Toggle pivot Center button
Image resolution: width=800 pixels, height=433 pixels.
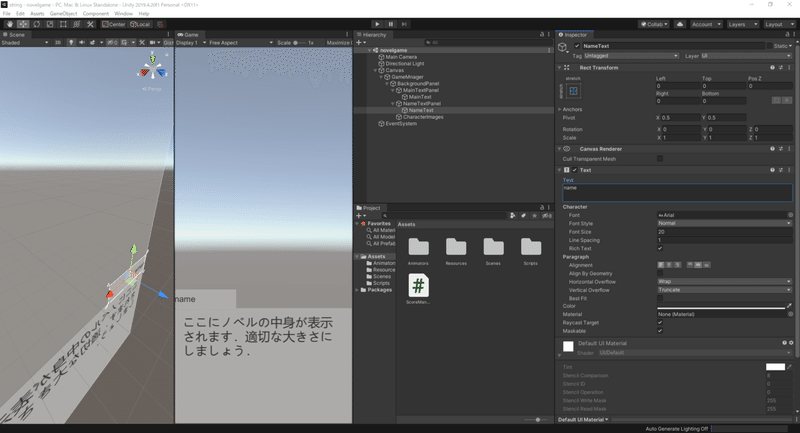(x=113, y=24)
